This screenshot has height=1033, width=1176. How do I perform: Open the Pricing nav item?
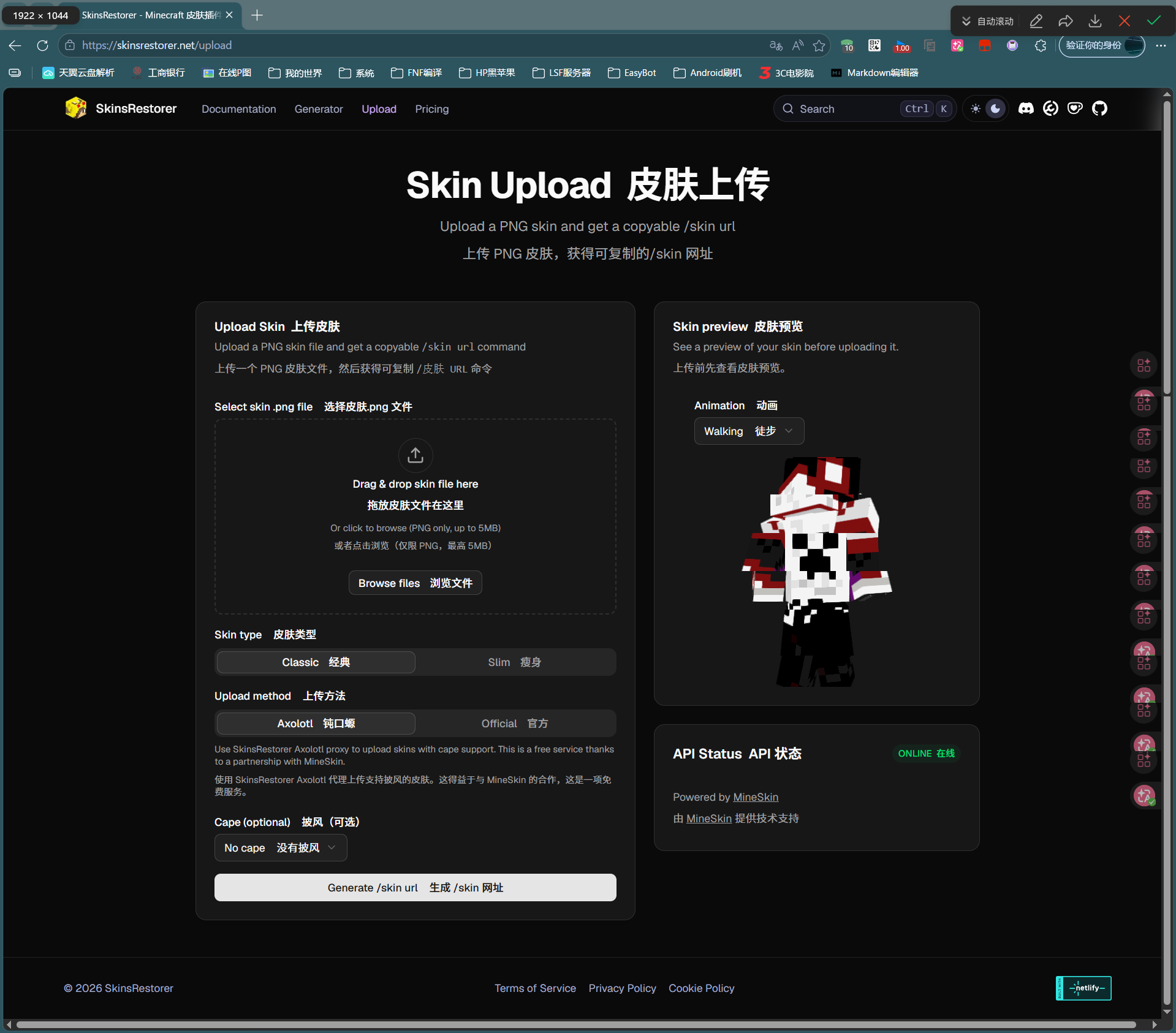tap(432, 108)
